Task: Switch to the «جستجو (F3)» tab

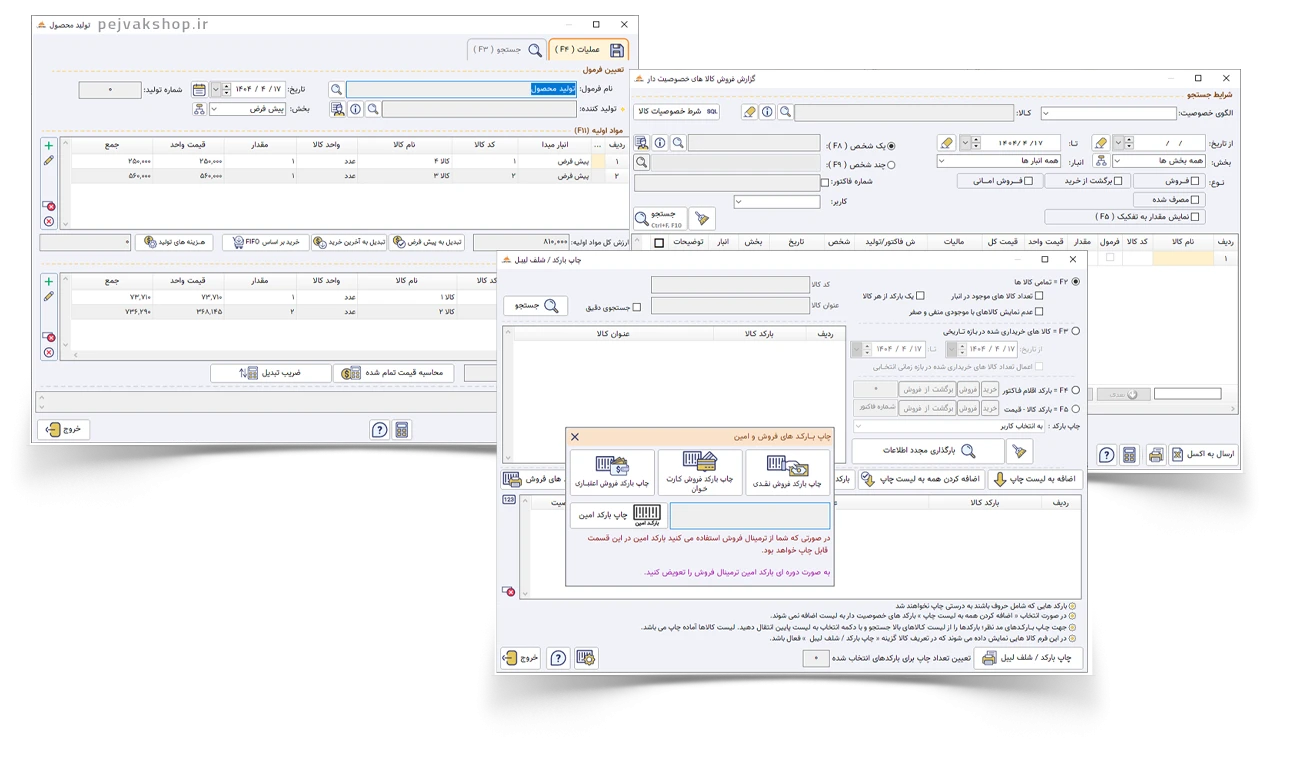Action: [x=506, y=48]
